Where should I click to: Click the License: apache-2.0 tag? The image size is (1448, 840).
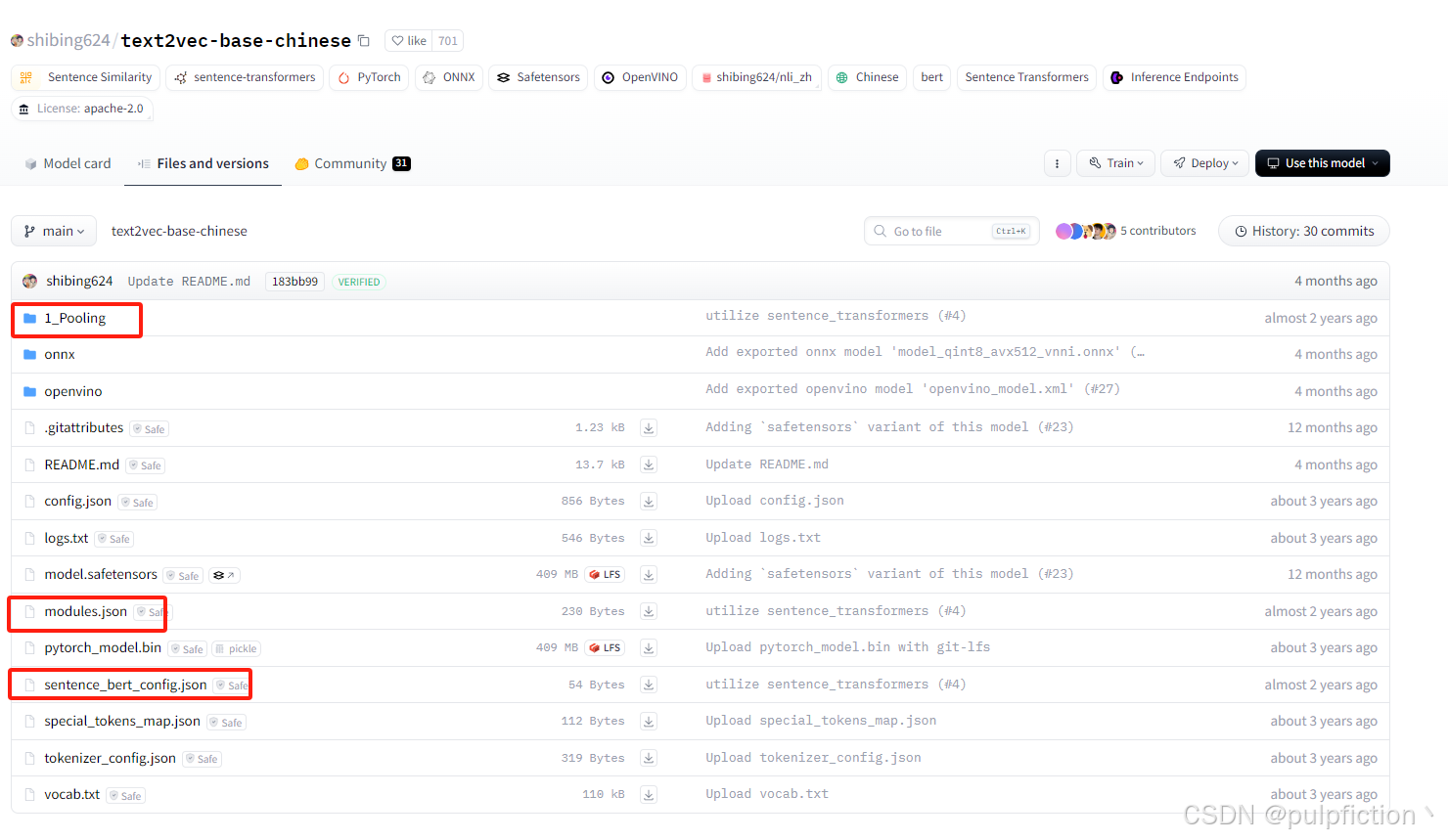coord(82,109)
